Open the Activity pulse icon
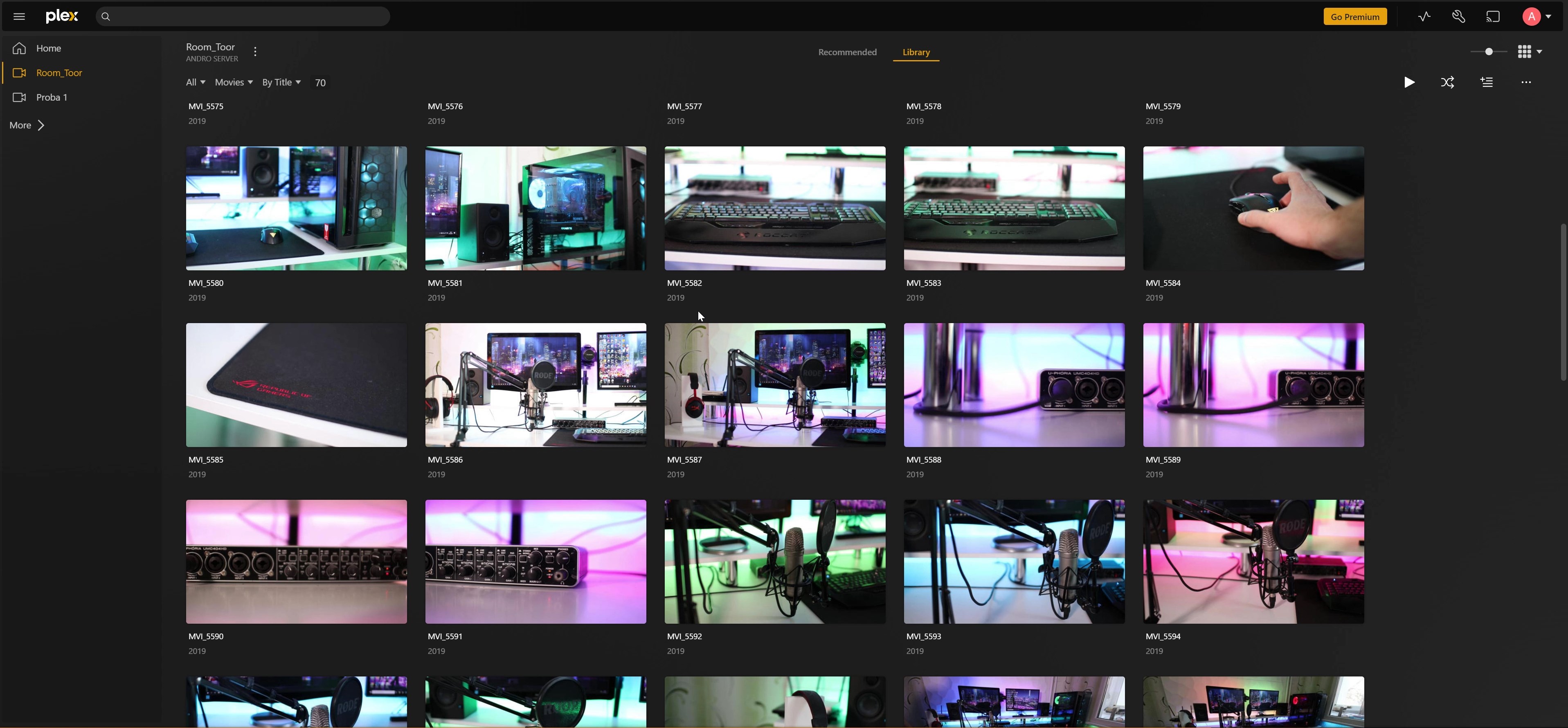This screenshot has height=728, width=1568. [1424, 16]
